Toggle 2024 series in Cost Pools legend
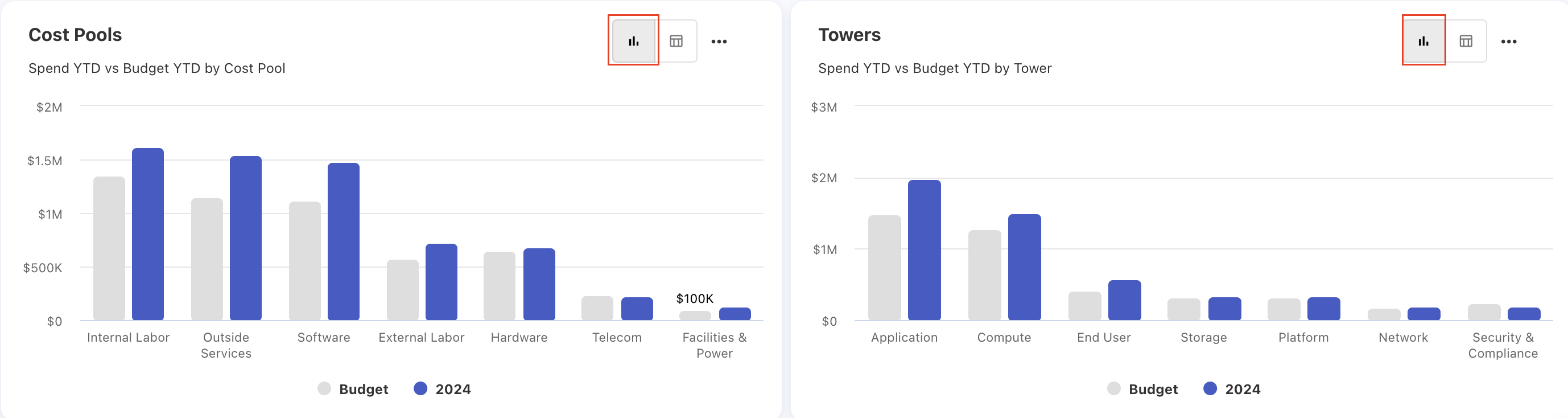1568x418 pixels. point(443,389)
